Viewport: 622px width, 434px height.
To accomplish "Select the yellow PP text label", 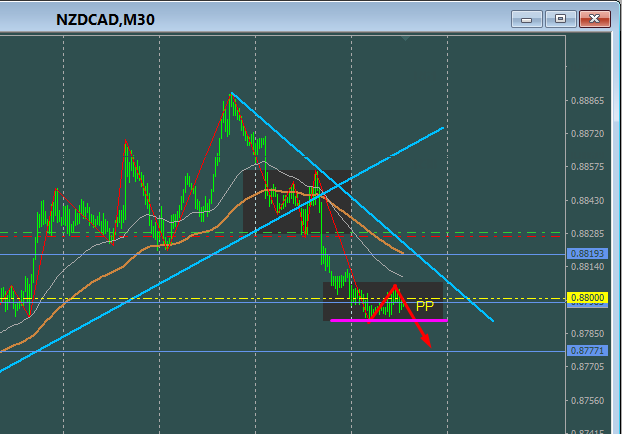I will click(424, 306).
